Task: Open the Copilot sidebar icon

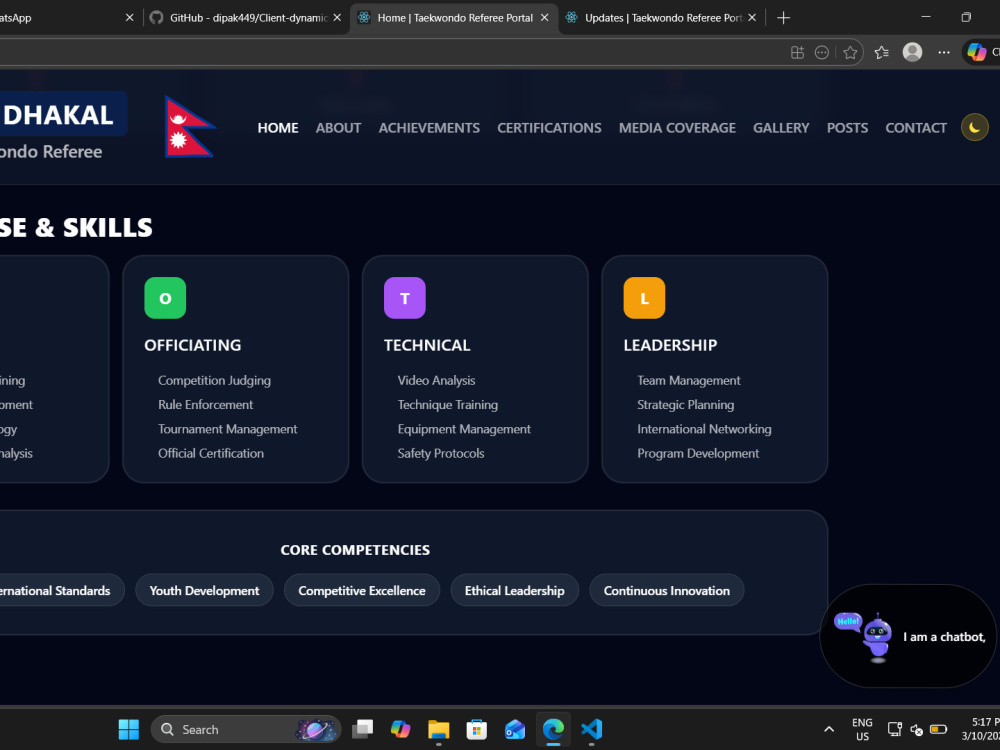Action: click(976, 52)
